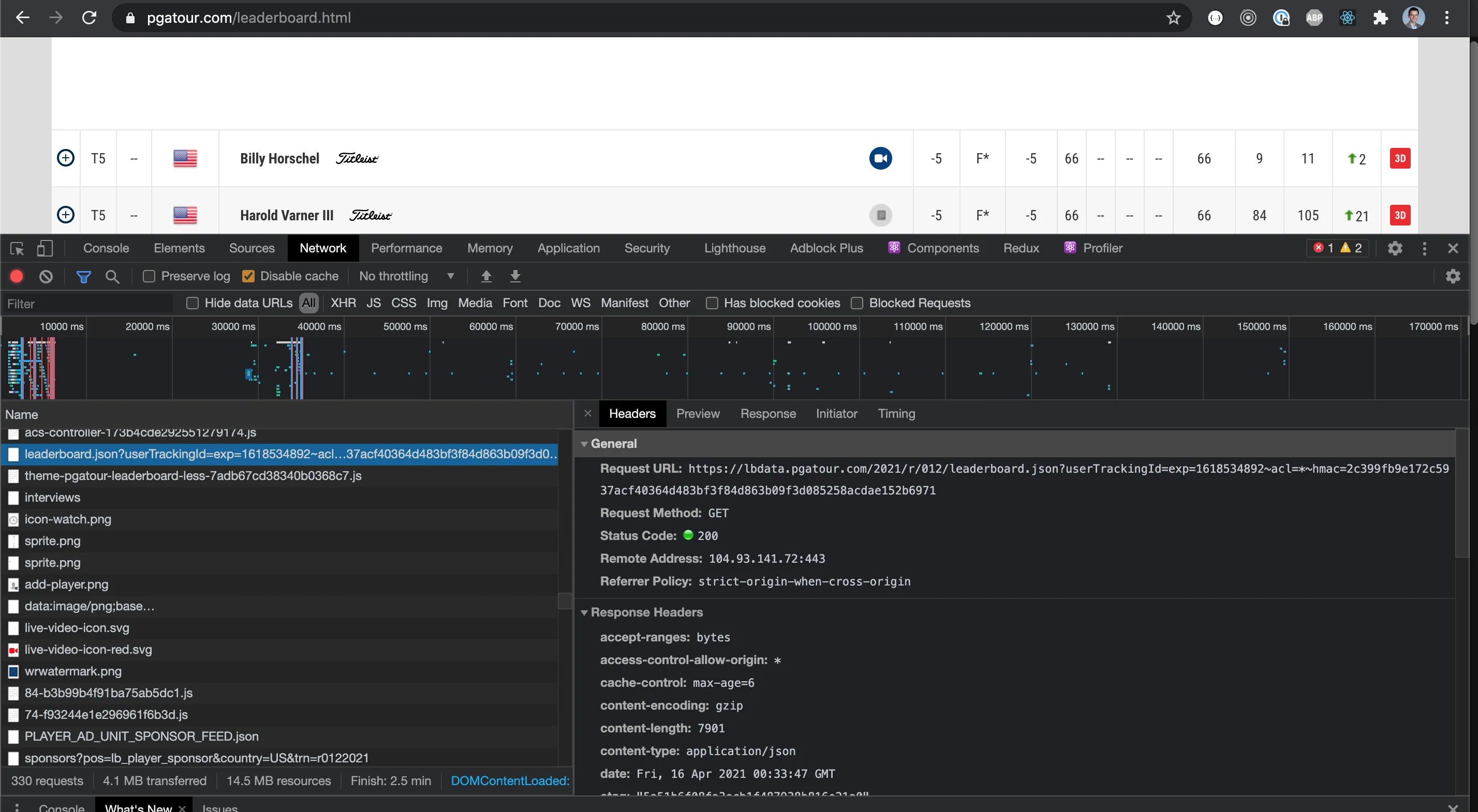Image resolution: width=1478 pixels, height=812 pixels.
Task: Click the red record network log button
Action: (17, 276)
